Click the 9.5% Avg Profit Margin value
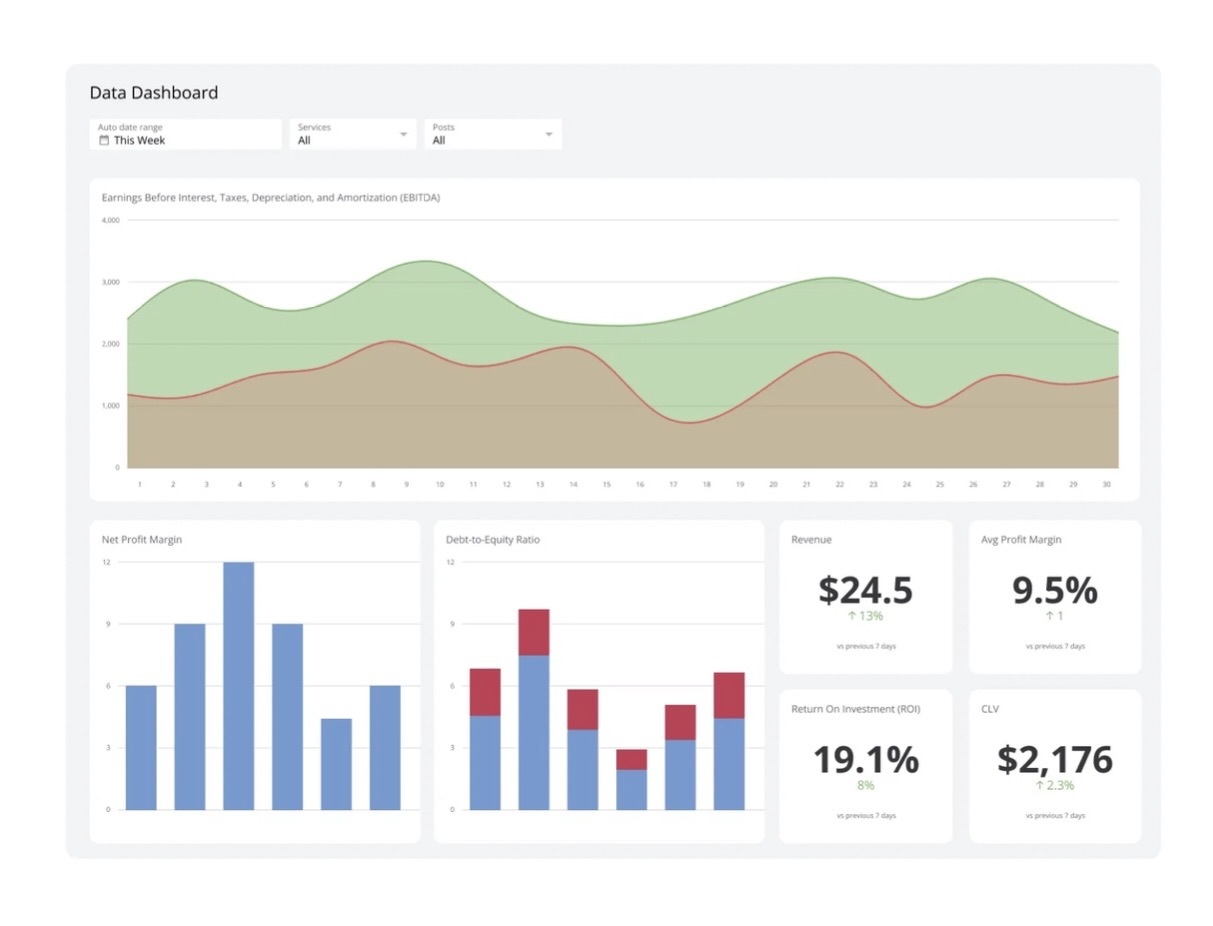1213x926 pixels. tap(1054, 590)
